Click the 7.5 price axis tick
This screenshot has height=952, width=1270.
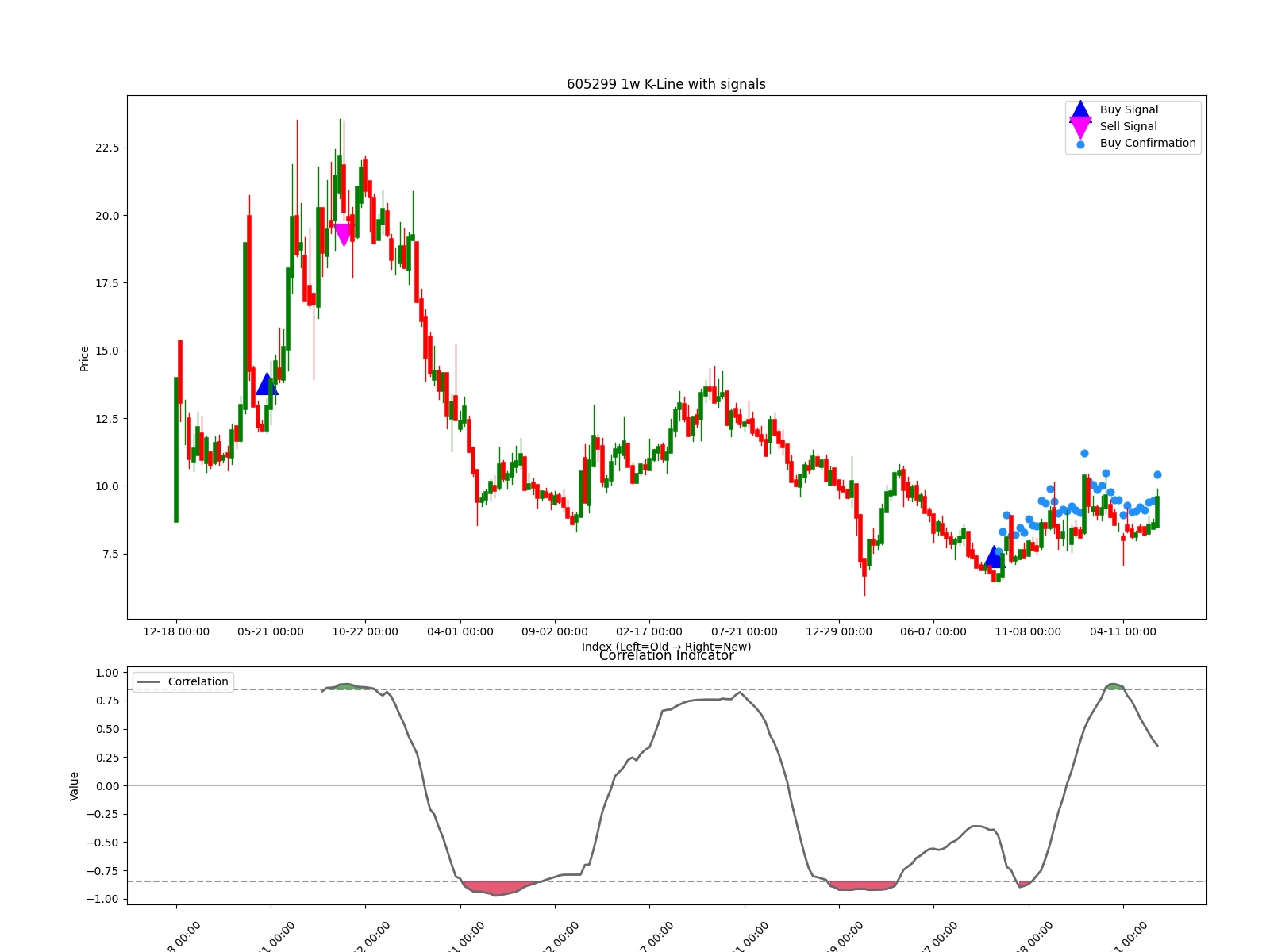coord(110,554)
